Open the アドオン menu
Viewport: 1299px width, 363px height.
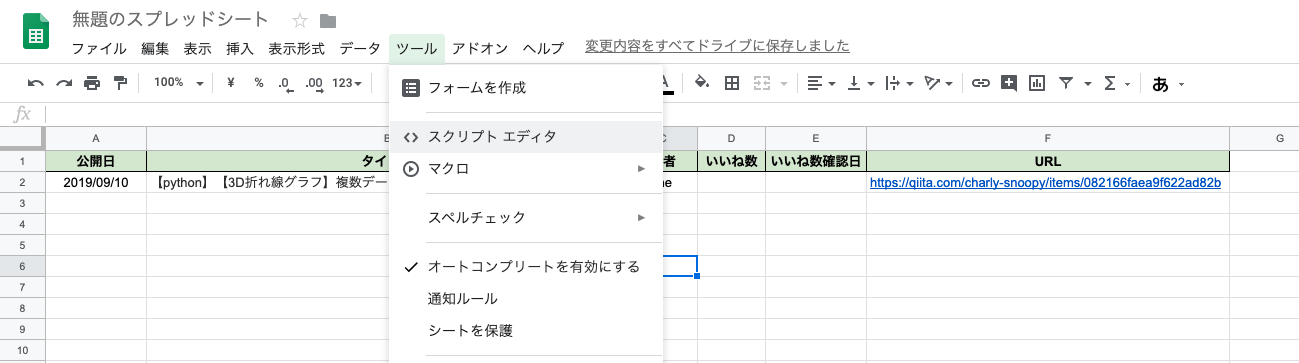click(480, 48)
